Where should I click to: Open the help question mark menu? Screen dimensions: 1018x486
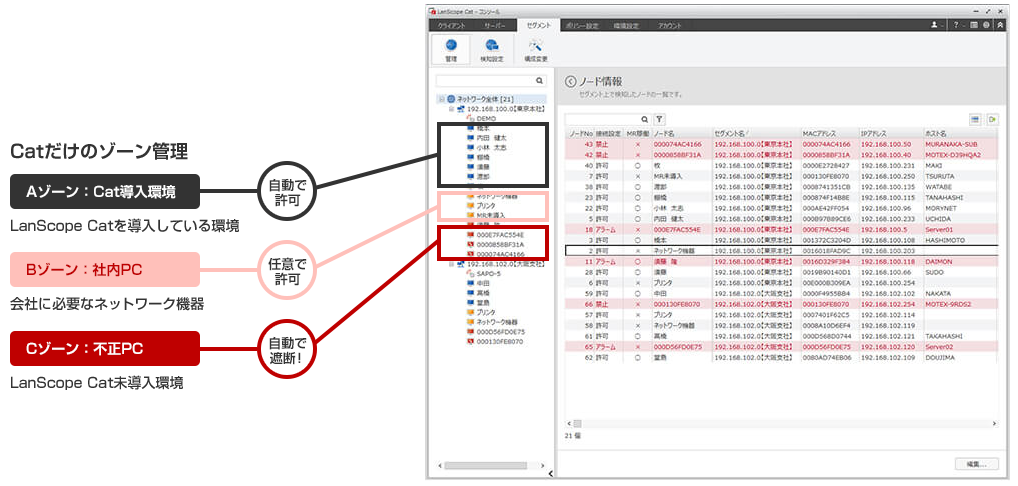coord(956,25)
